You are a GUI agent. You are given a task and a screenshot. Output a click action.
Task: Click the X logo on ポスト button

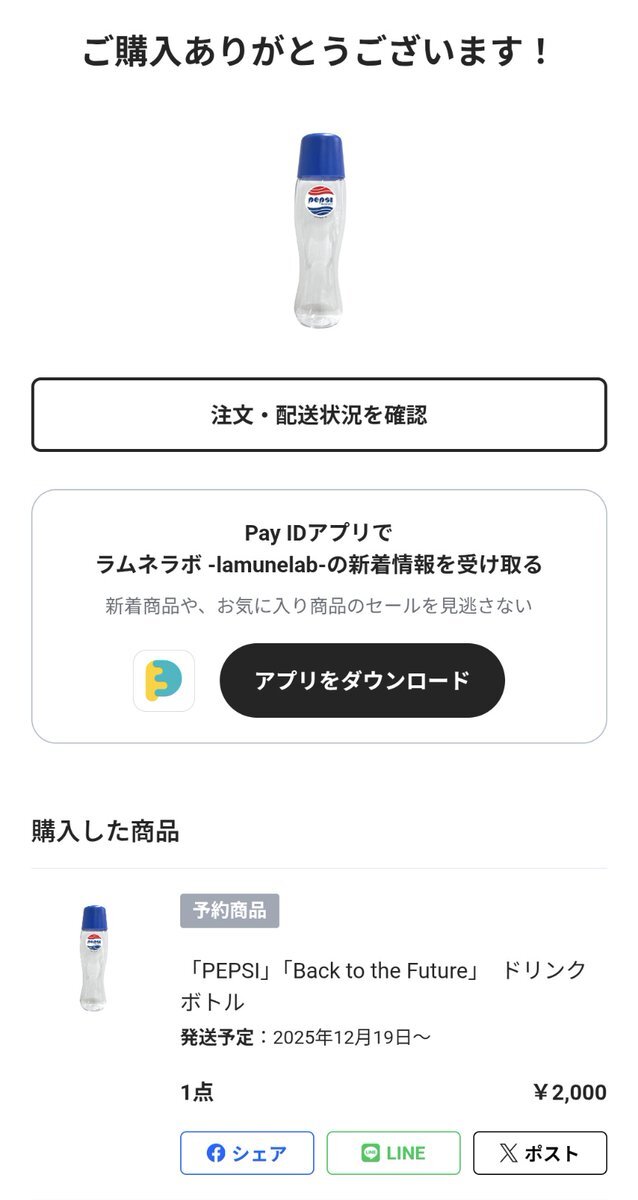pos(508,1153)
